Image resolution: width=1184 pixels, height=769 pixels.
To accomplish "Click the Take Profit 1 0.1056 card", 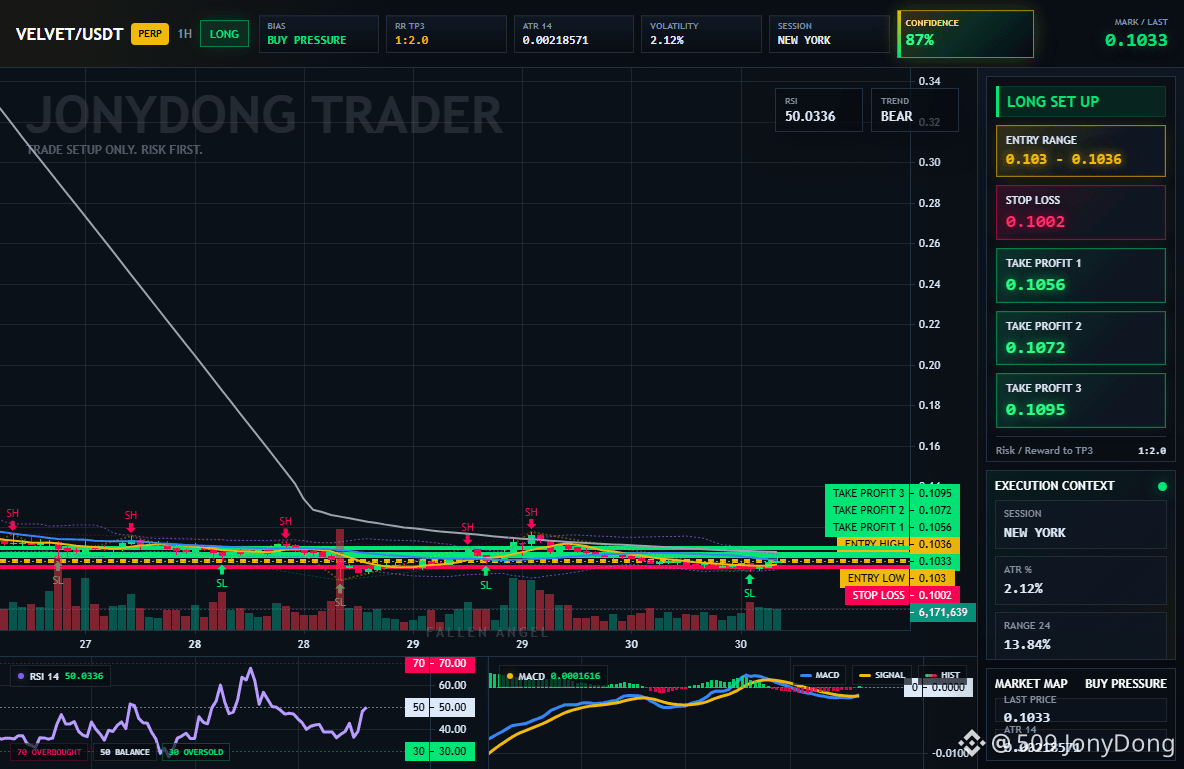I will click(1081, 275).
